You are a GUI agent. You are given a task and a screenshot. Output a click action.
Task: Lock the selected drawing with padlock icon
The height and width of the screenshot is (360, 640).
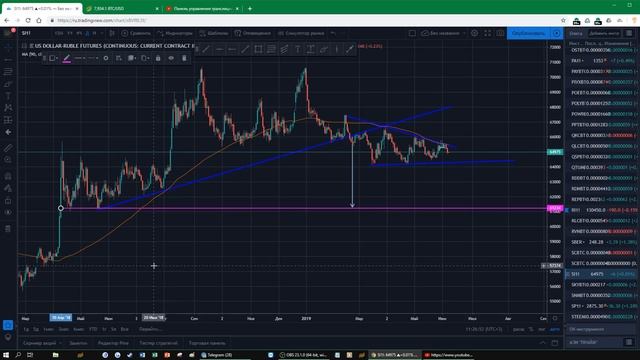pos(158,58)
